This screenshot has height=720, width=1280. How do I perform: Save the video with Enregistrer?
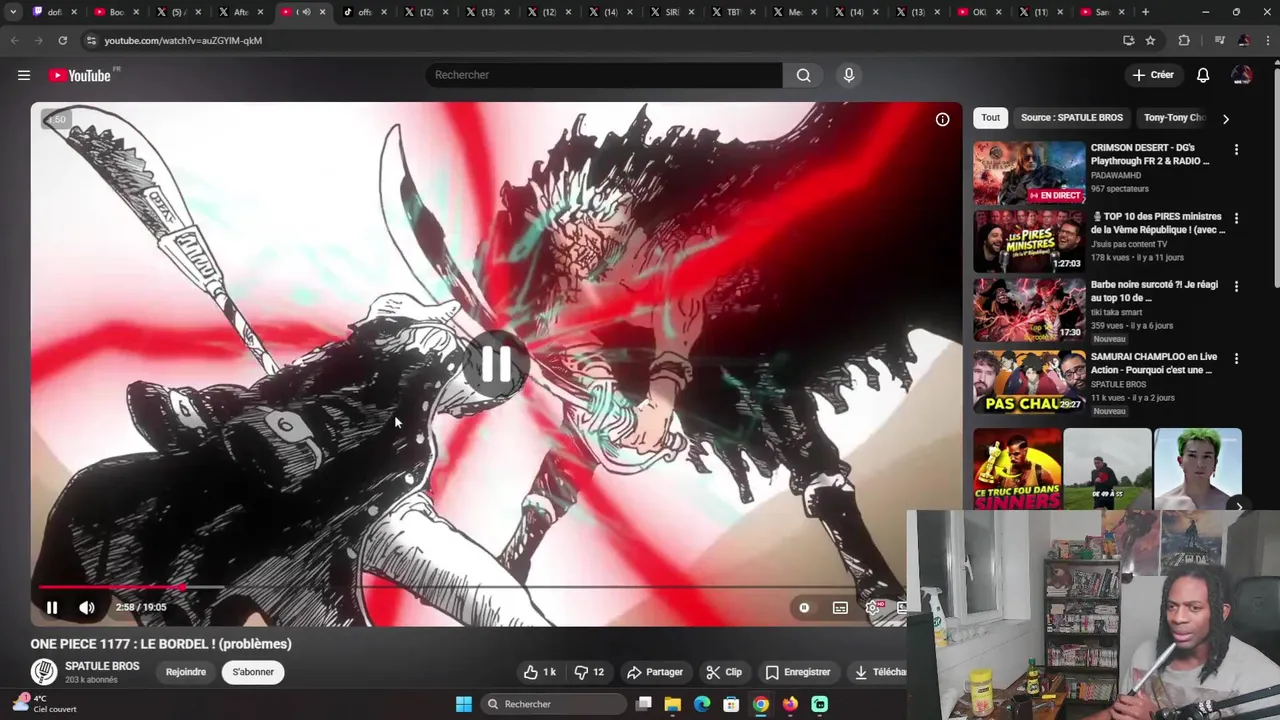pos(798,672)
